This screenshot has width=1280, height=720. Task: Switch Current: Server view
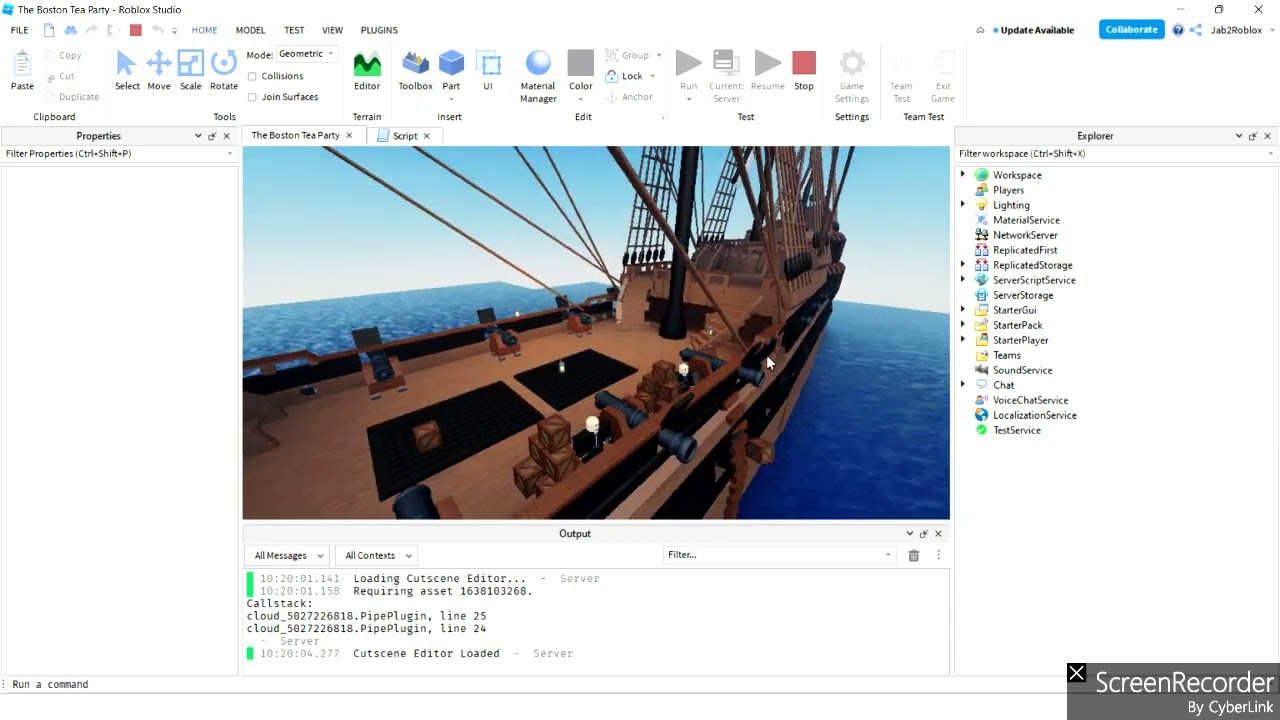726,77
